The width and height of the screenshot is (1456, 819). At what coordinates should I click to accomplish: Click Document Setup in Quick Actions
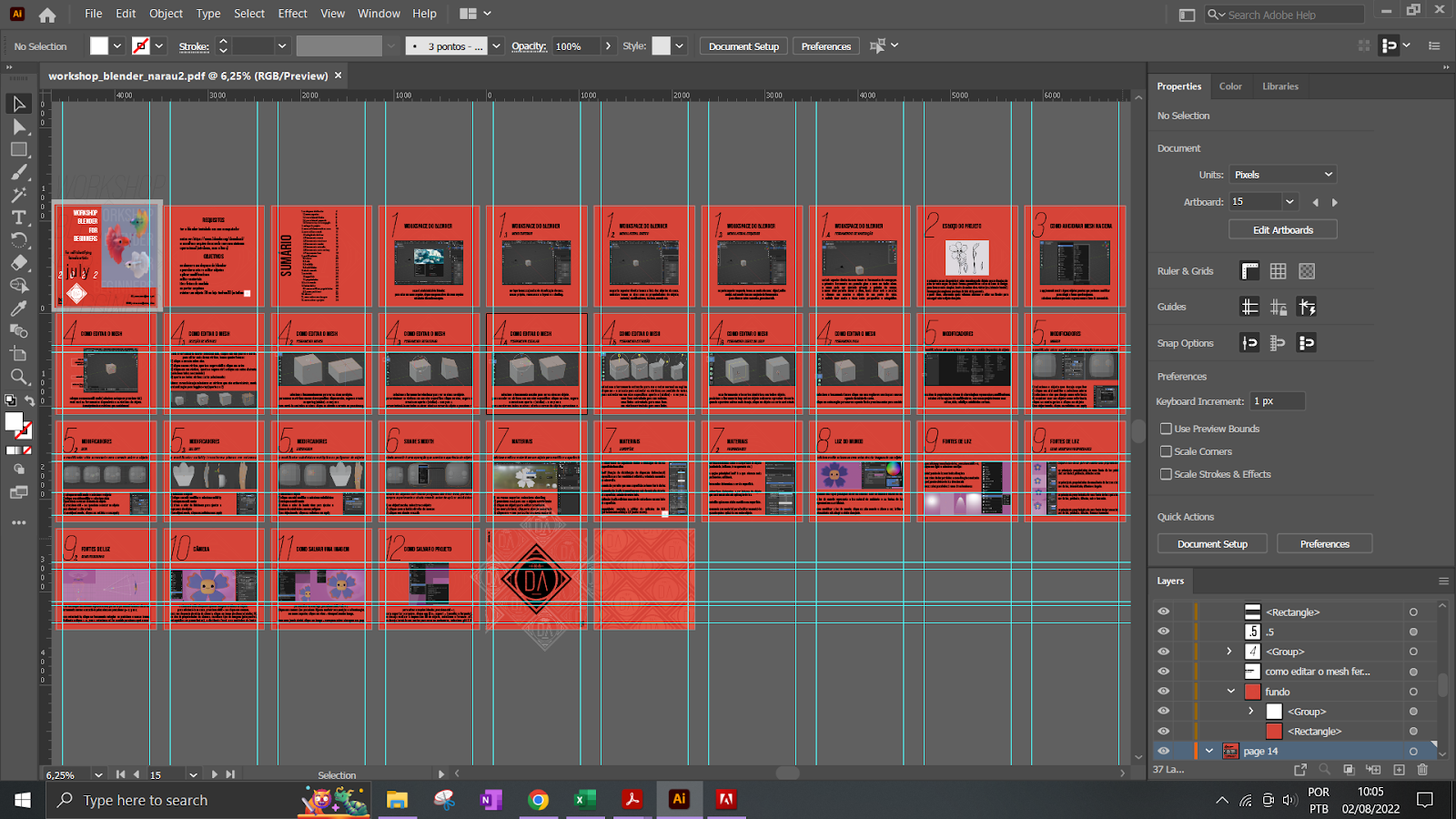tap(1211, 544)
